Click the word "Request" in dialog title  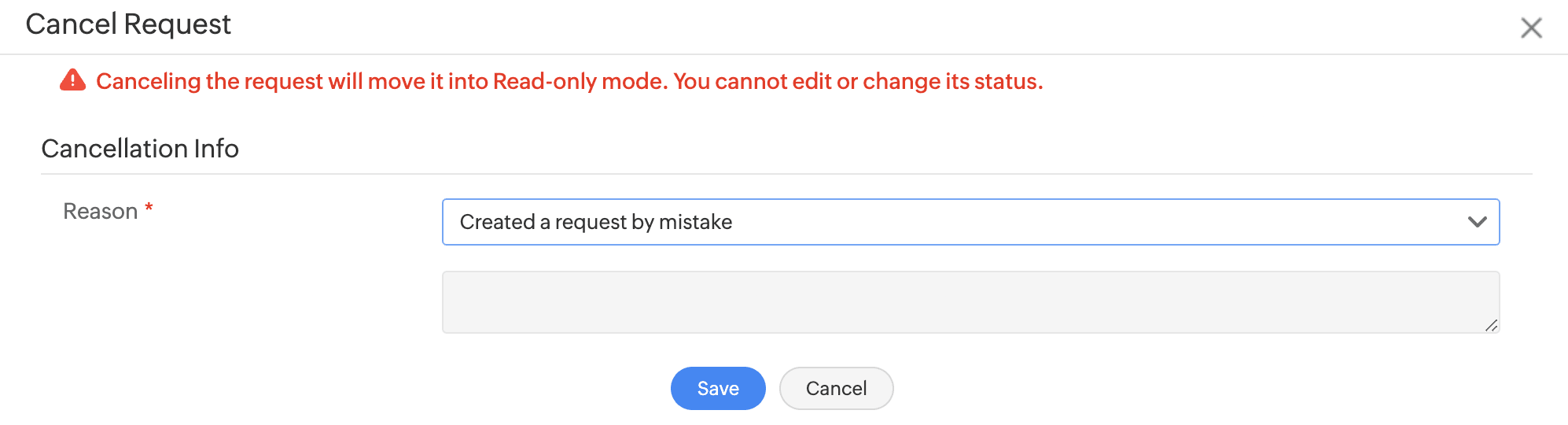178,24
